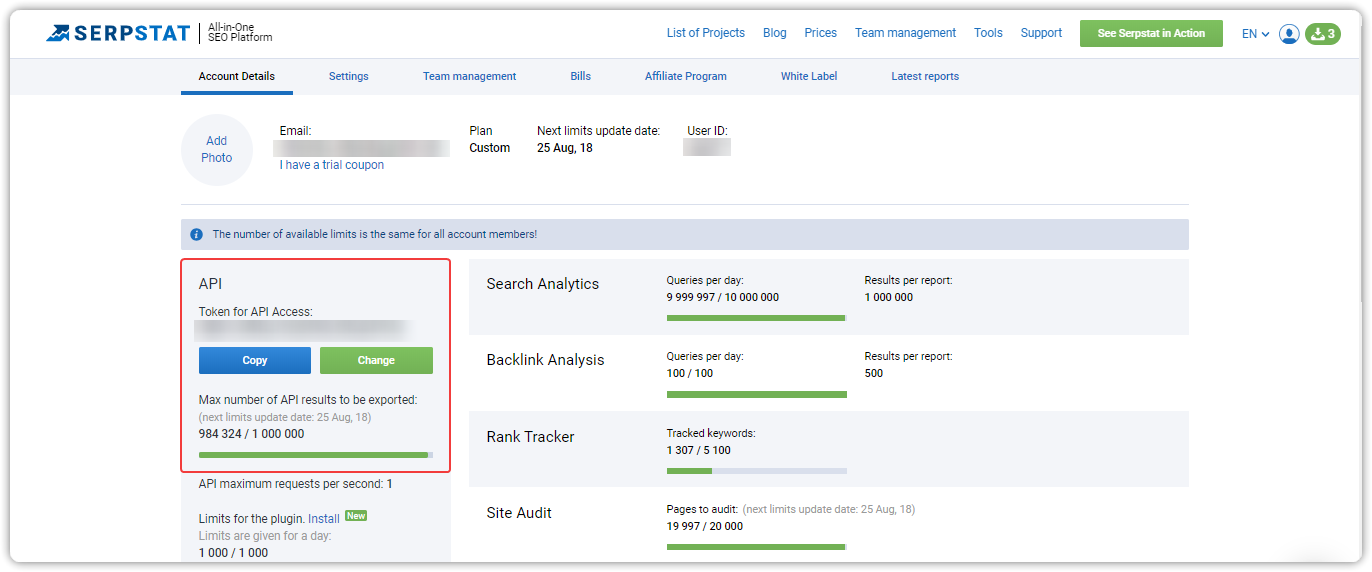Open the Bills tab

581,76
